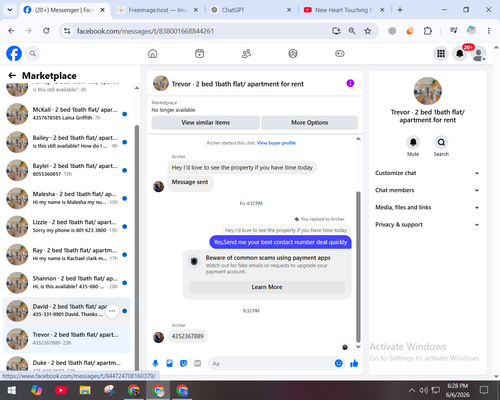This screenshot has height=400, width=500.
Task: Click the conversation list scrollbar
Action: click(x=137, y=247)
